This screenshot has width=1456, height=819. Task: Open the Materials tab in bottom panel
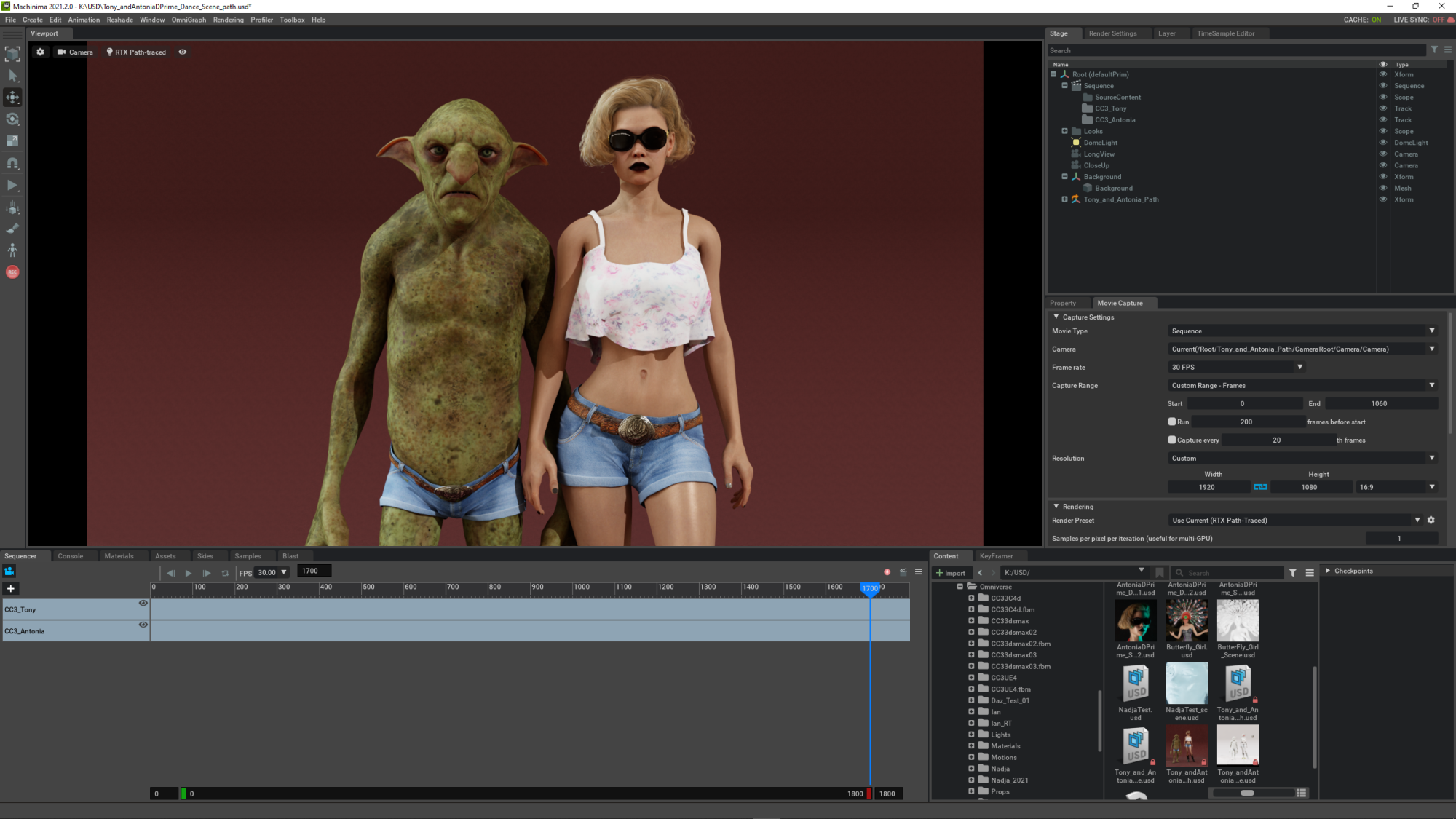(x=119, y=556)
